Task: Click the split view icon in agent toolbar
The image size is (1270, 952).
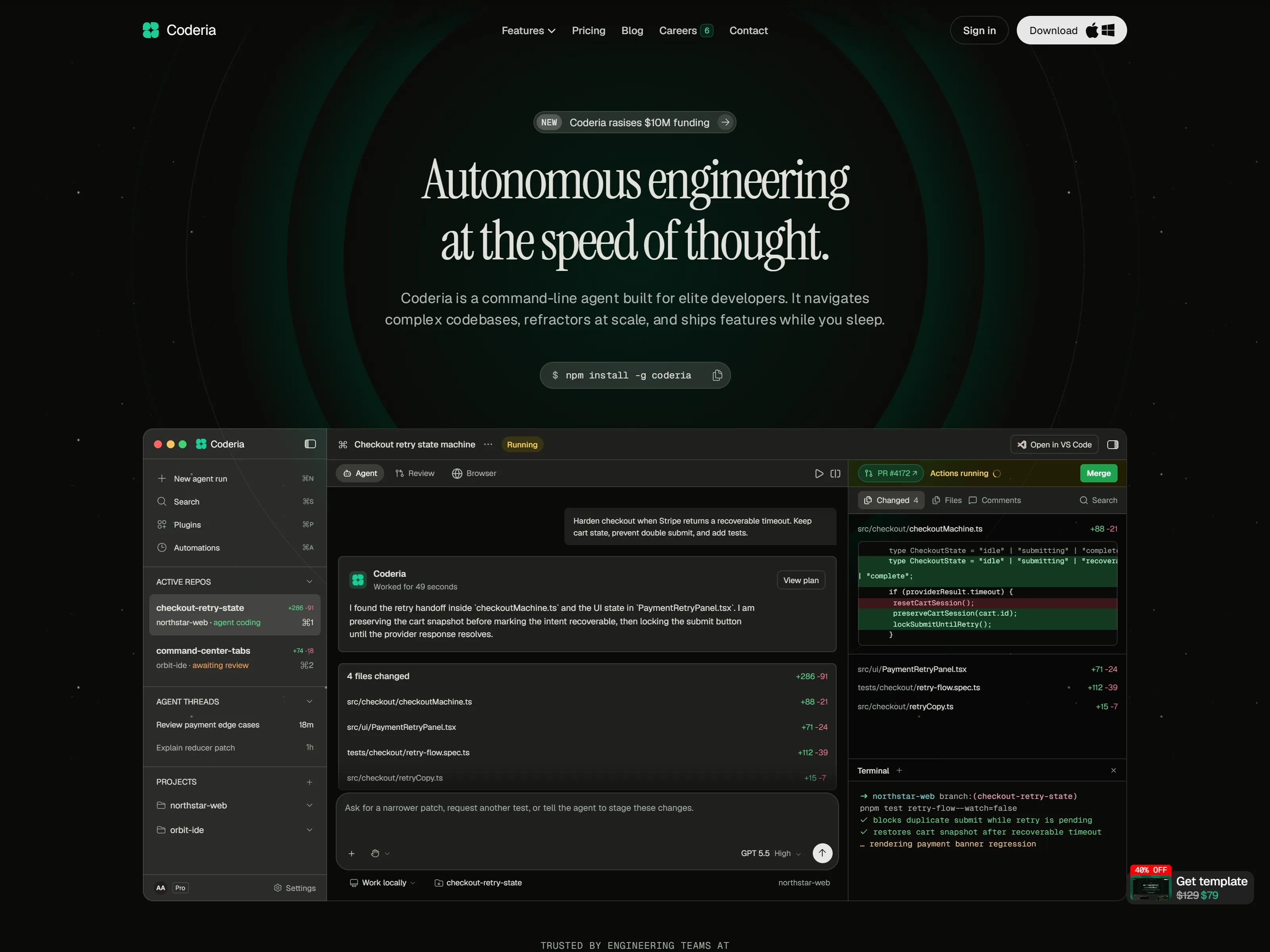Action: (x=835, y=473)
